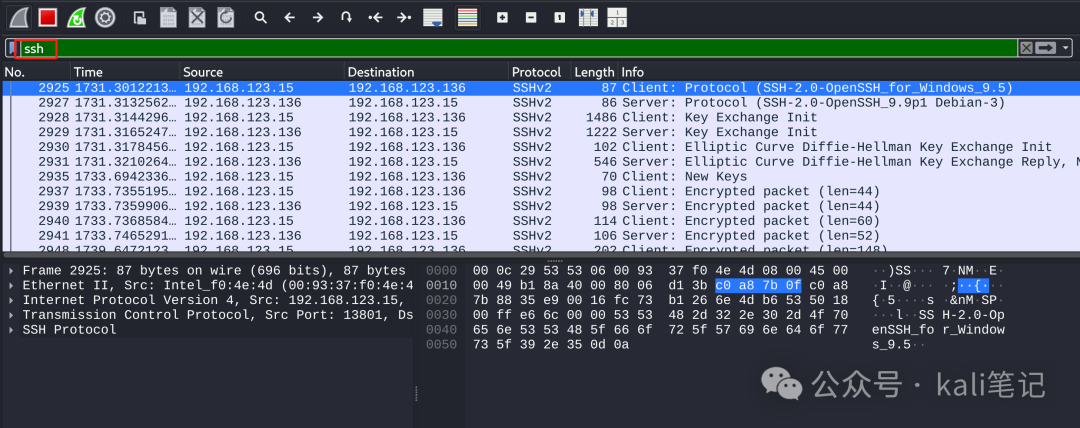This screenshot has height=428, width=1080.
Task: Sort by the No. column header
Action: click(x=36, y=72)
